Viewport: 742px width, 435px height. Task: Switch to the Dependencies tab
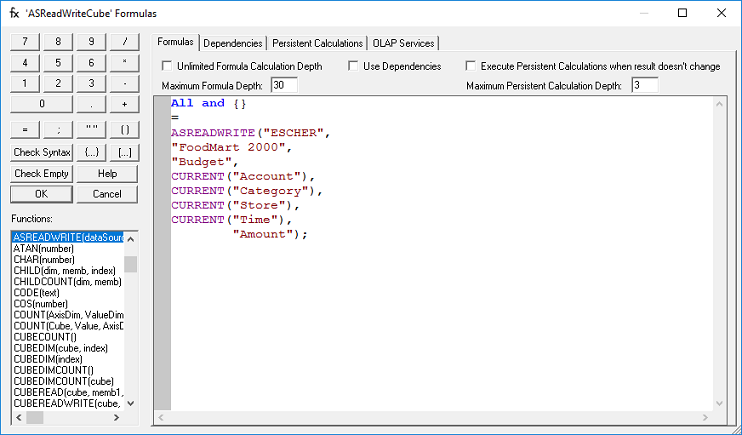coord(233,43)
